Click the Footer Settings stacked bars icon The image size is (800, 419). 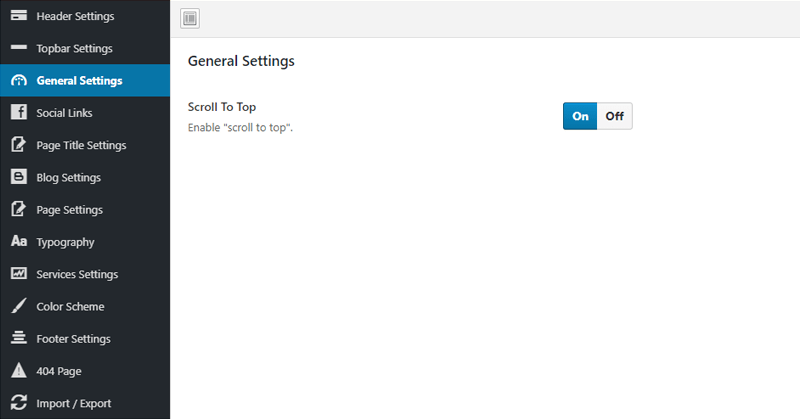tap(18, 339)
